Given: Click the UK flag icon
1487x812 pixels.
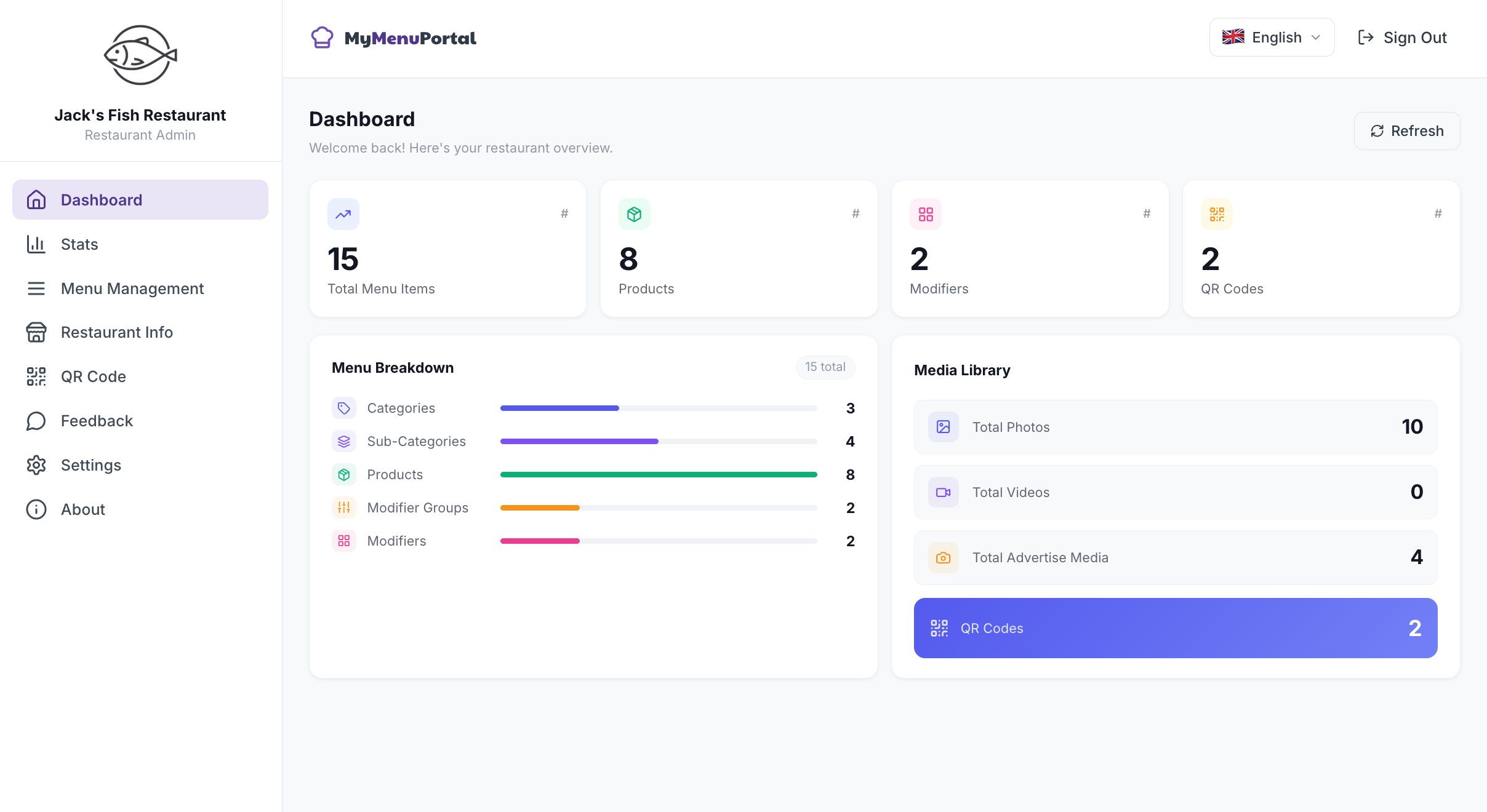Looking at the screenshot, I should tap(1233, 37).
